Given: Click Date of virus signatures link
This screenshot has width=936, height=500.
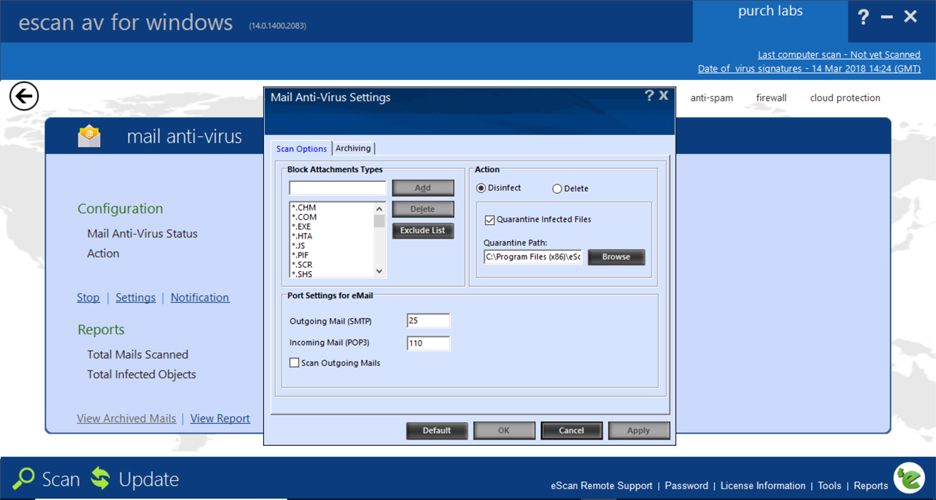Looking at the screenshot, I should [x=809, y=69].
